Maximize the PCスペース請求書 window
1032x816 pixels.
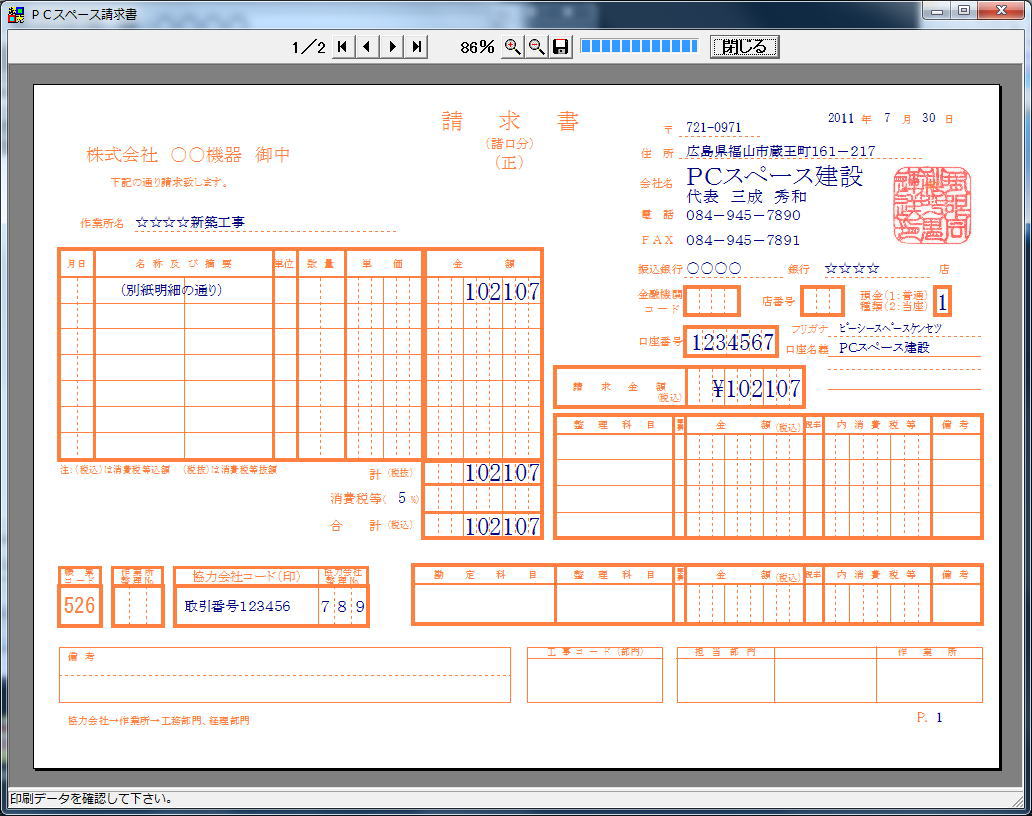pyautogui.click(x=964, y=11)
